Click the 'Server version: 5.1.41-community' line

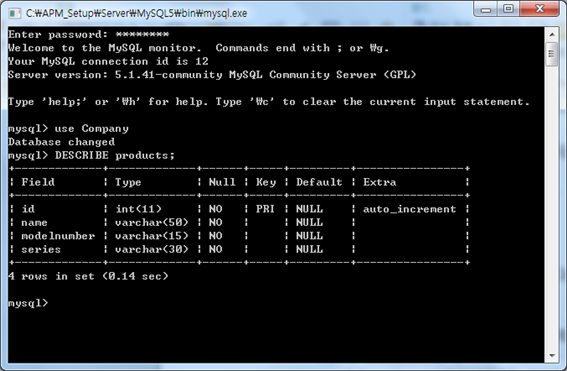[212, 75]
